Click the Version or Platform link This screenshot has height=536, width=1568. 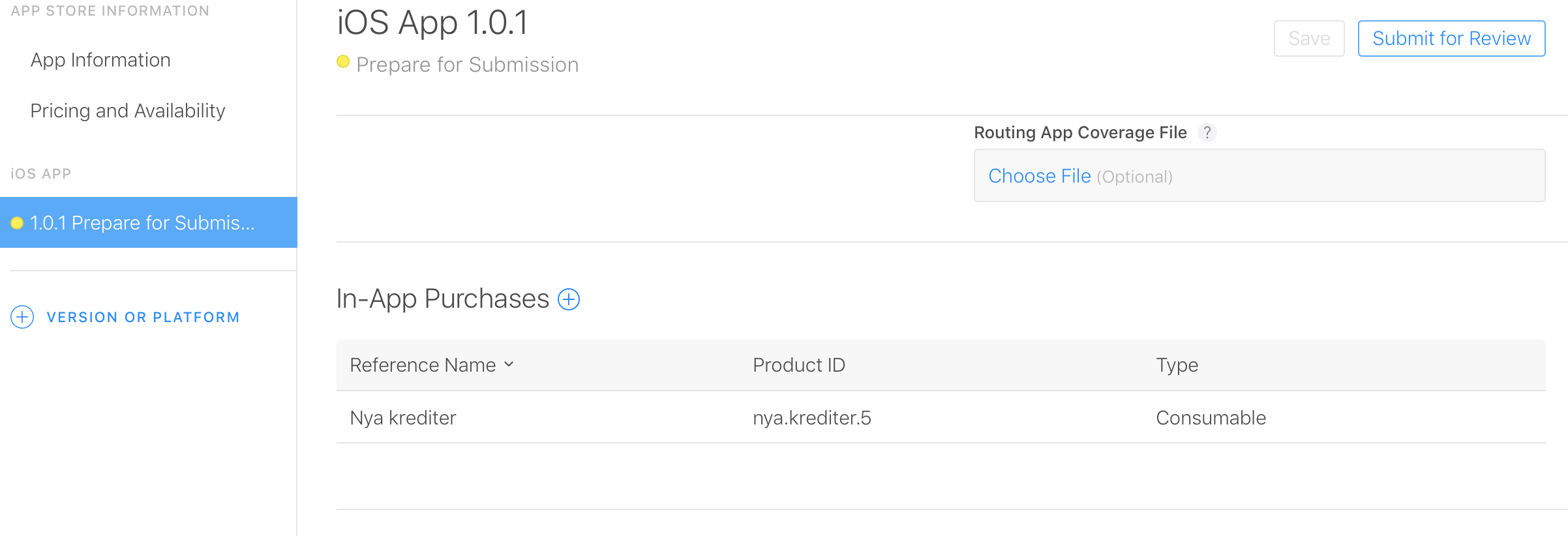point(143,317)
